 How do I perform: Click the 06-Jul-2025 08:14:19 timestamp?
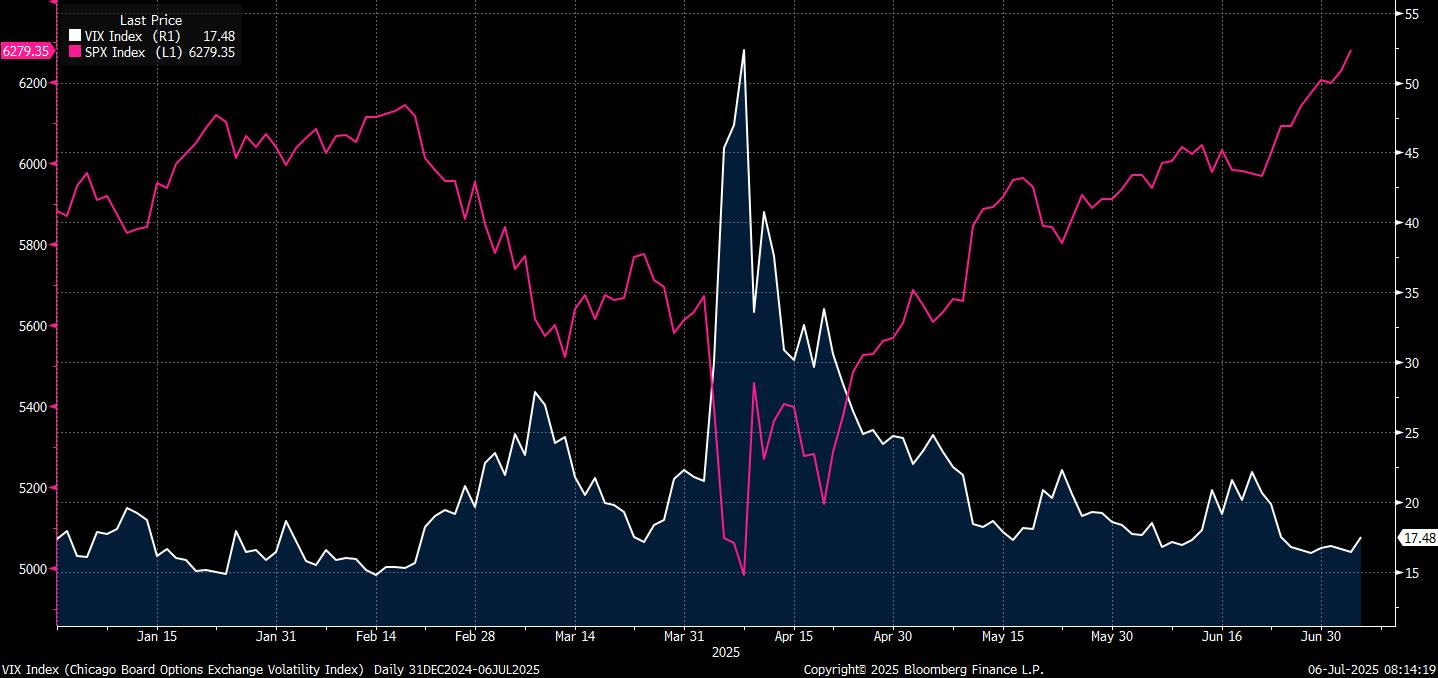tap(1370, 669)
